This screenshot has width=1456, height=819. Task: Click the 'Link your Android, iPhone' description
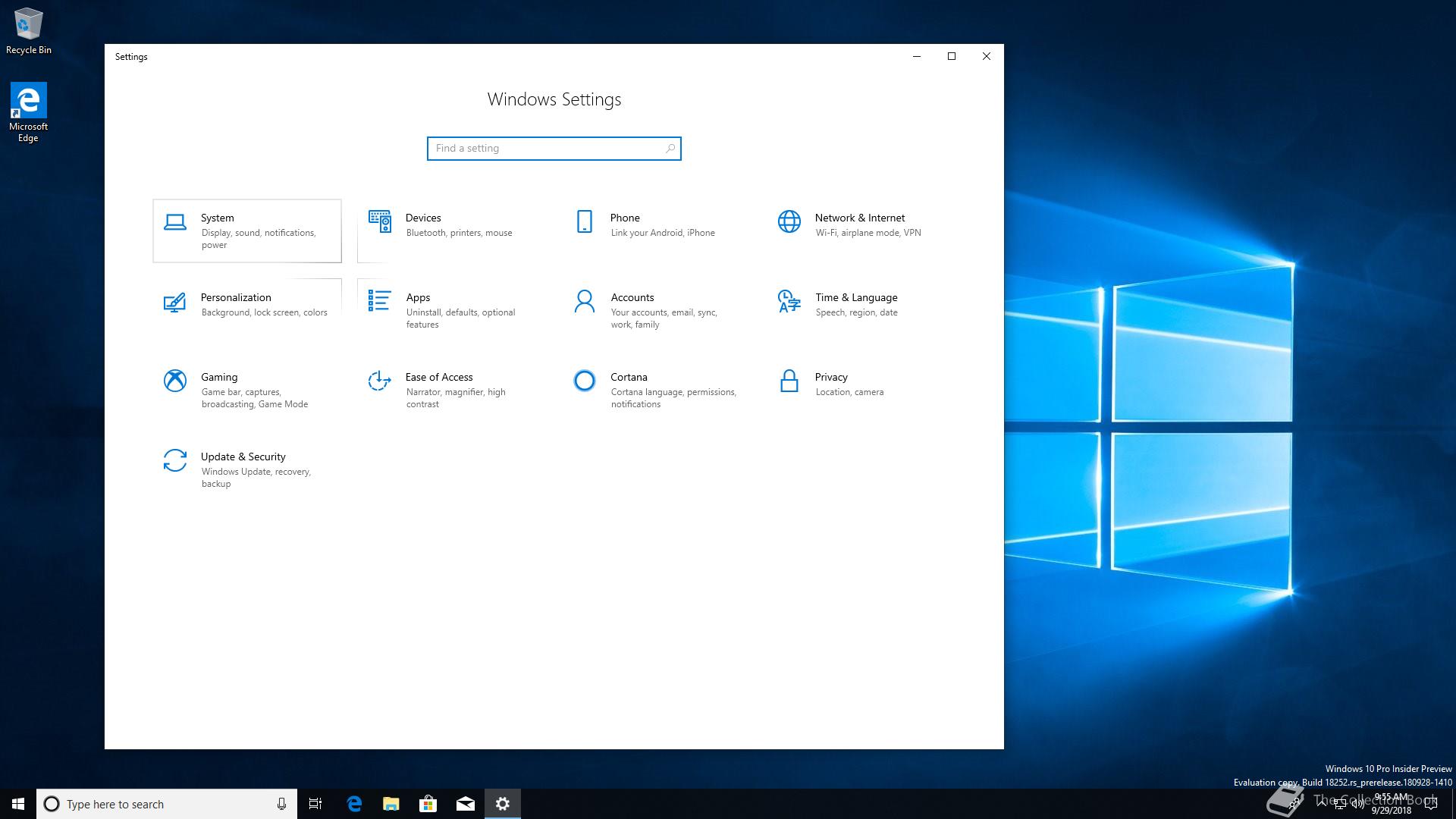point(663,233)
